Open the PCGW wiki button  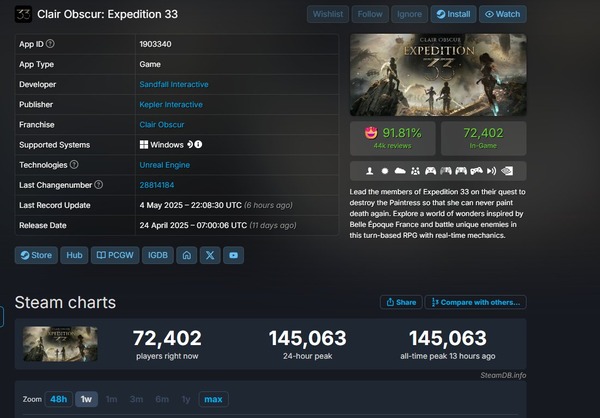coord(115,255)
